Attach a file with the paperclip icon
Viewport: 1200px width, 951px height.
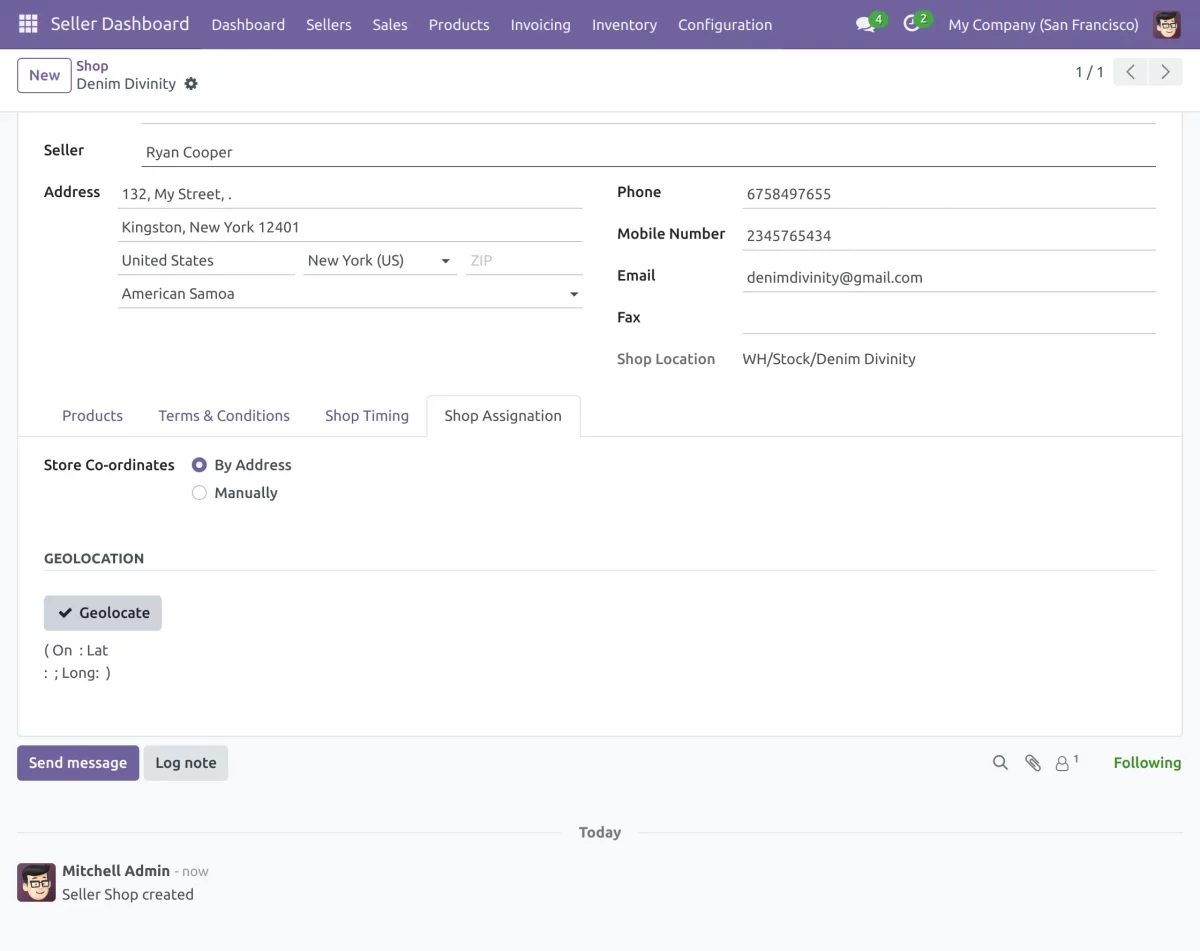click(x=1033, y=763)
